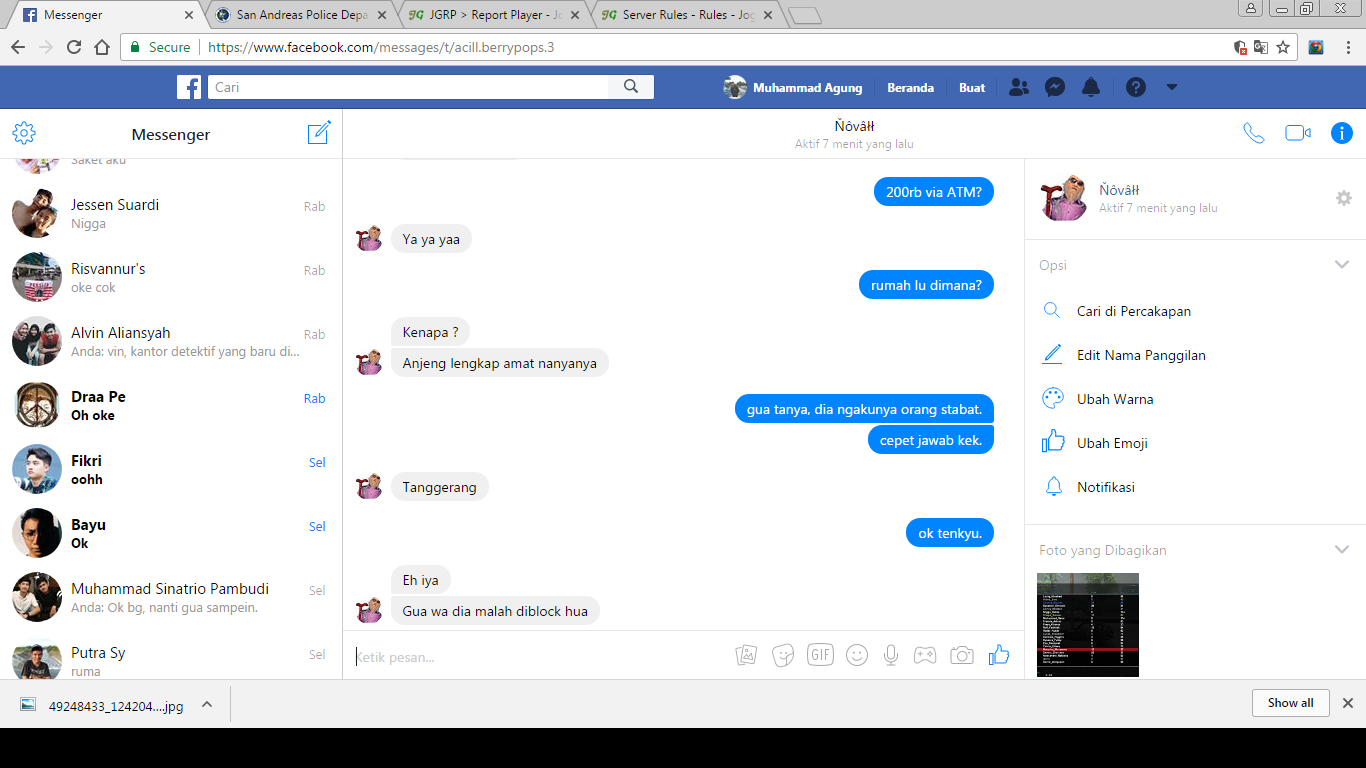This screenshot has height=768, width=1366.
Task: Open the notifications bell in the top bar
Action: pyautogui.click(x=1091, y=87)
